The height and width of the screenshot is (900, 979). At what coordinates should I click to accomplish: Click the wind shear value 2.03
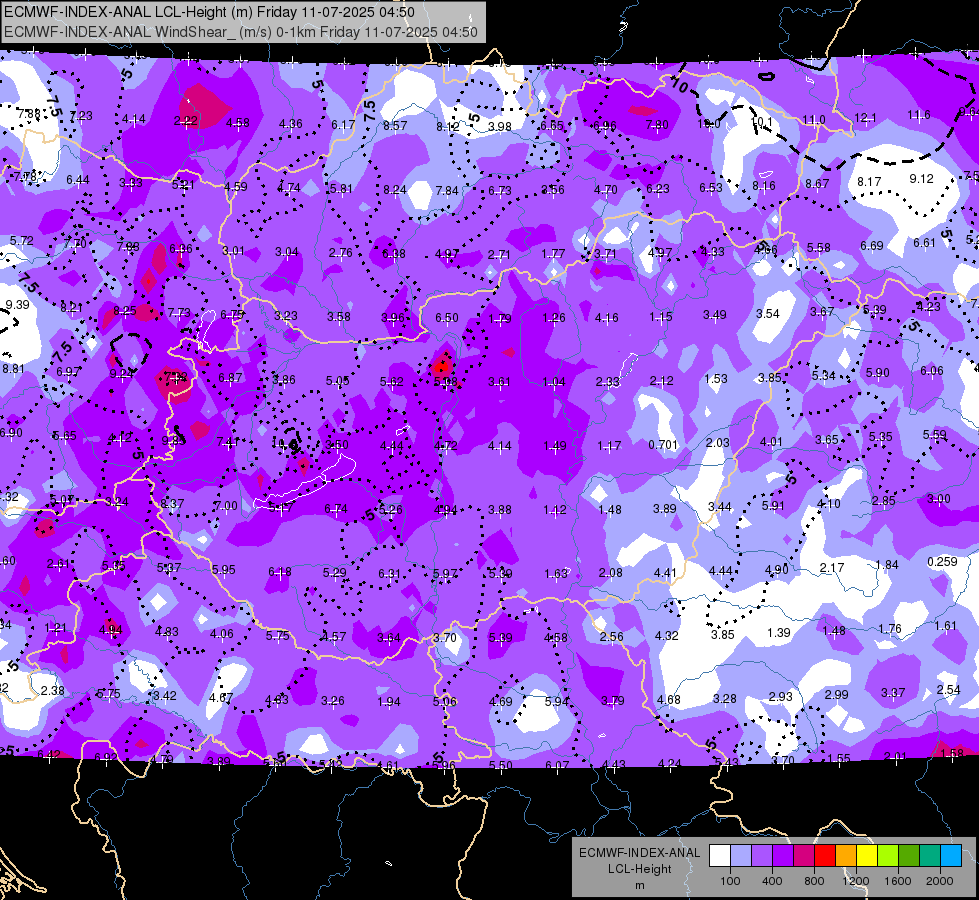[717, 442]
